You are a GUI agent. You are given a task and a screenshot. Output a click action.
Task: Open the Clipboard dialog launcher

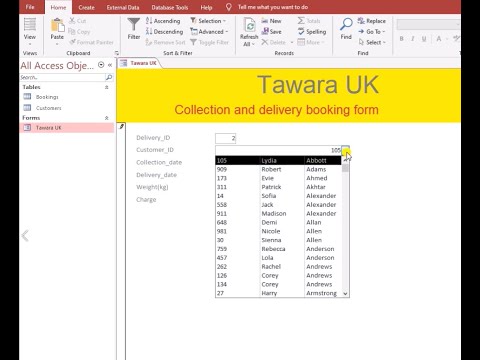coord(117,53)
